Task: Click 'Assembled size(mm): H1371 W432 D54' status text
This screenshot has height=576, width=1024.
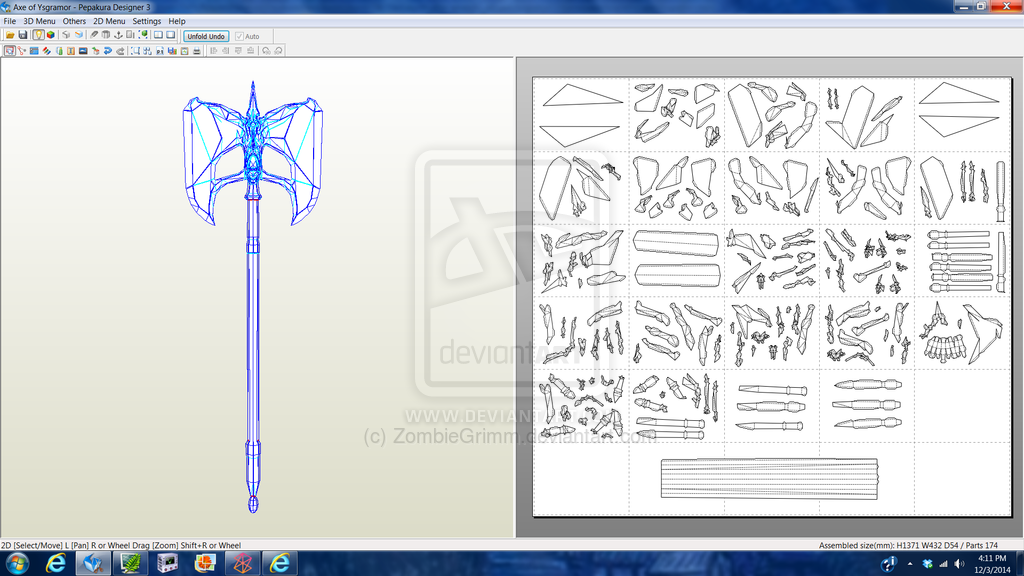Action: 889,545
